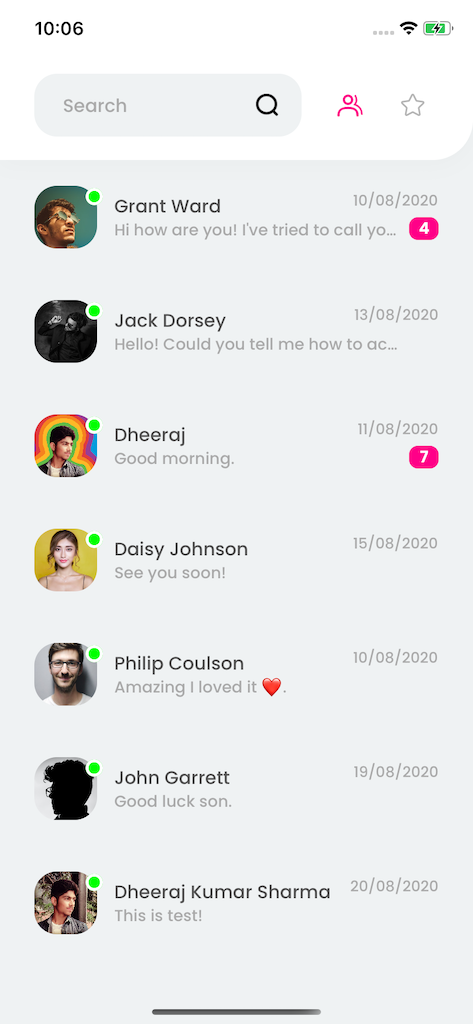473x1024 pixels.
Task: Open Grant Ward's unread badge 4
Action: click(423, 229)
